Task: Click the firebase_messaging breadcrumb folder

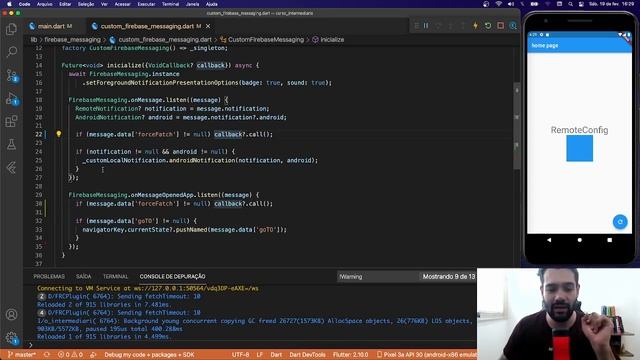Action: 72,40
